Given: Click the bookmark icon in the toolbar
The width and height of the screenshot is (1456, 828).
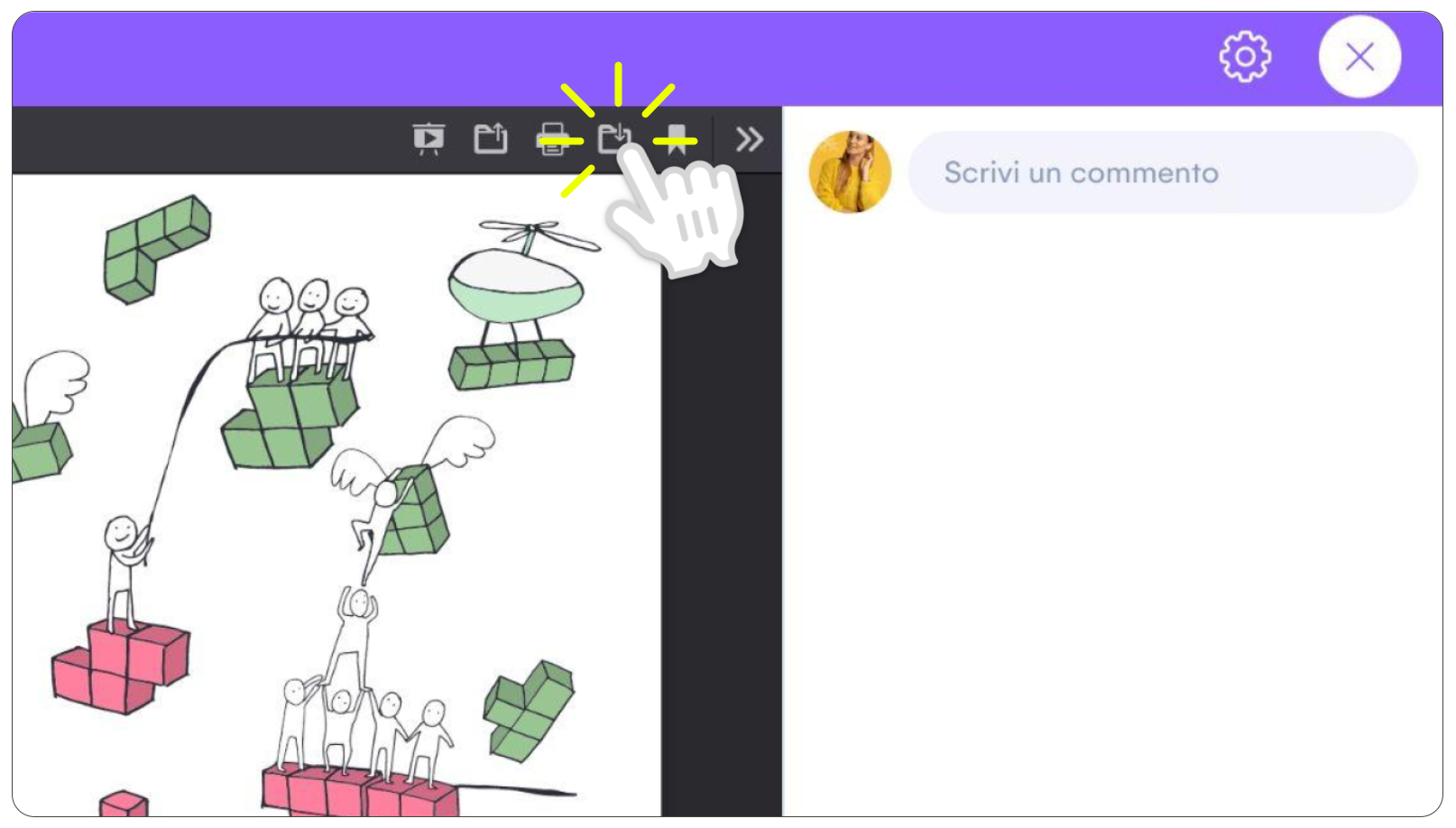Looking at the screenshot, I should click(x=677, y=140).
